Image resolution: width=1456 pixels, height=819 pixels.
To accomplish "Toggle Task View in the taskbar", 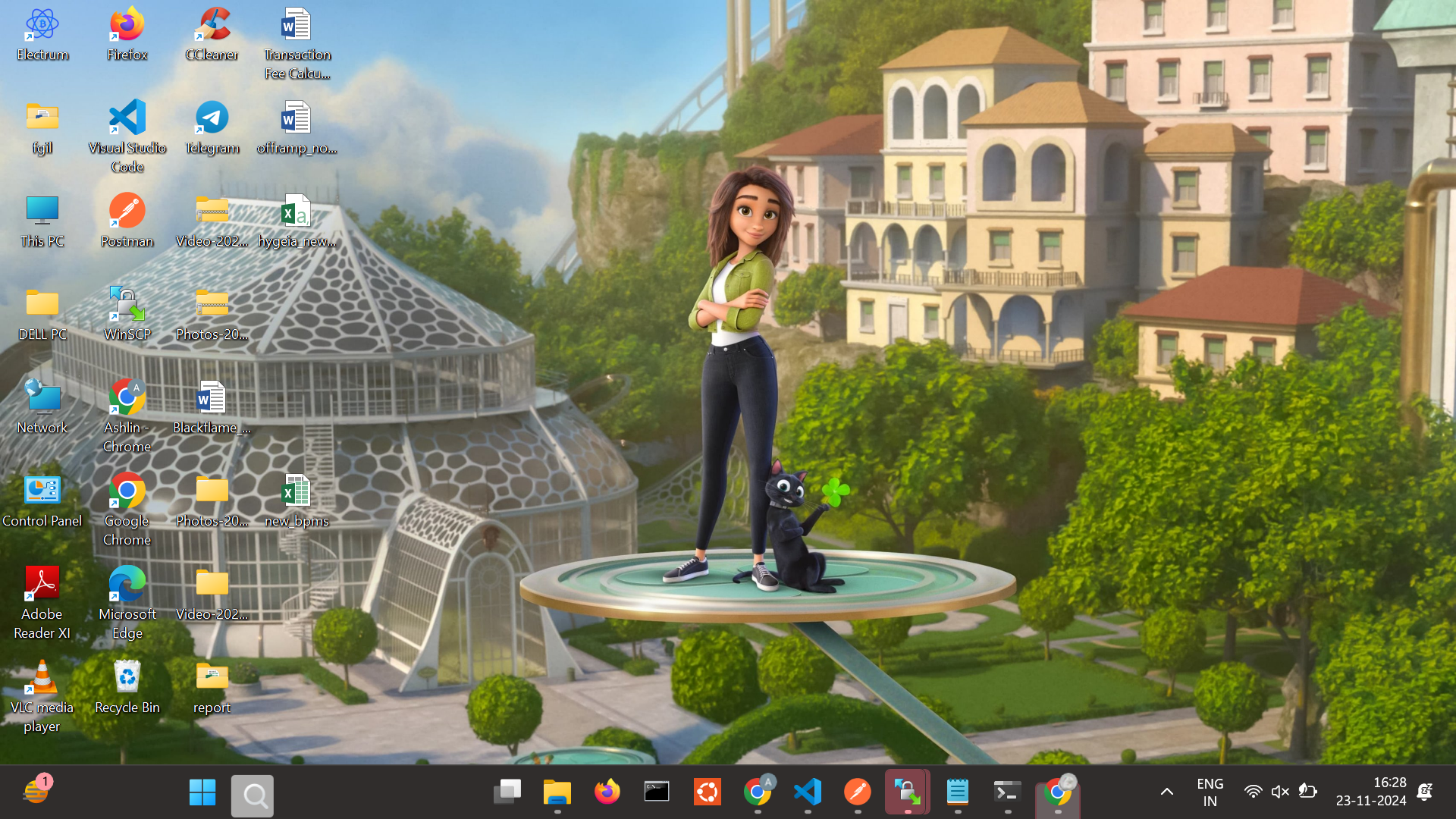I will [507, 792].
